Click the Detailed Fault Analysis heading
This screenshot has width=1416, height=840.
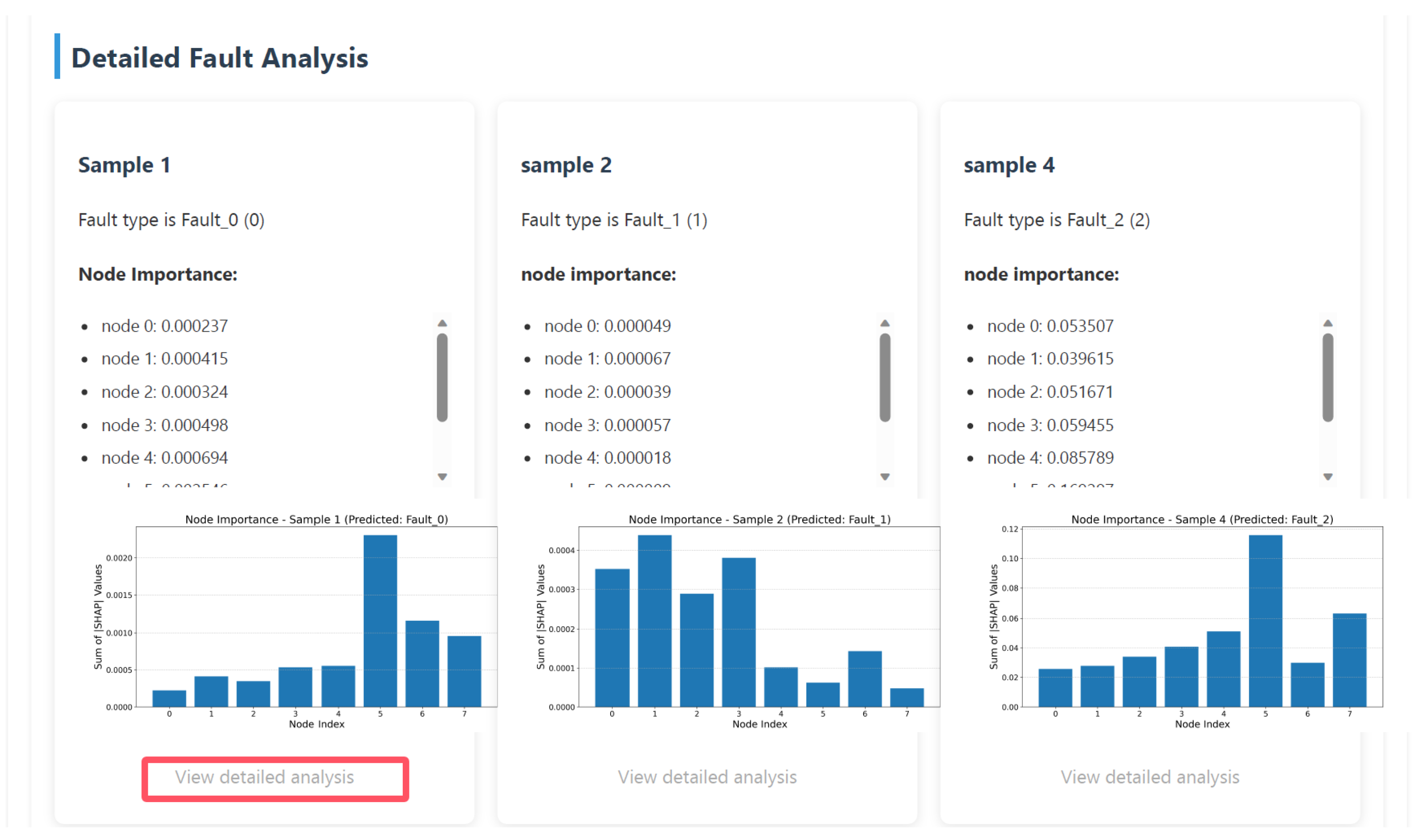pyautogui.click(x=220, y=58)
